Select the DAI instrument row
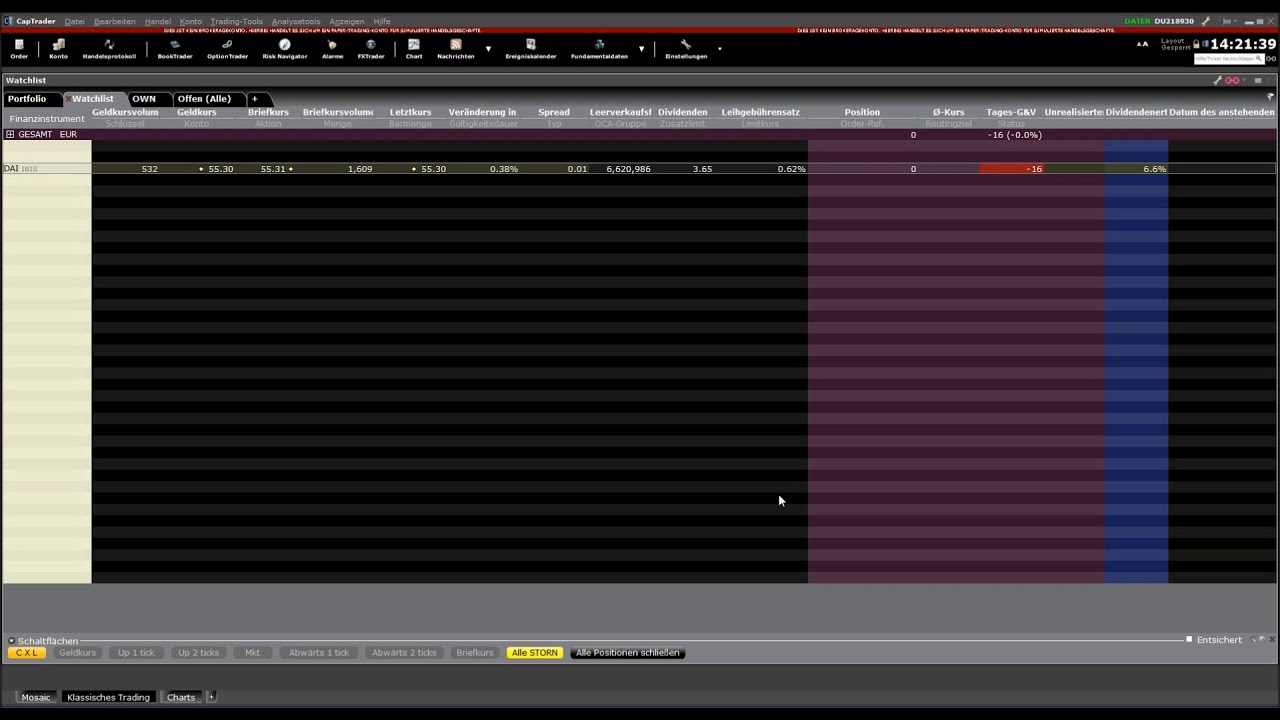Screen dimensions: 1280x720 point(639,169)
